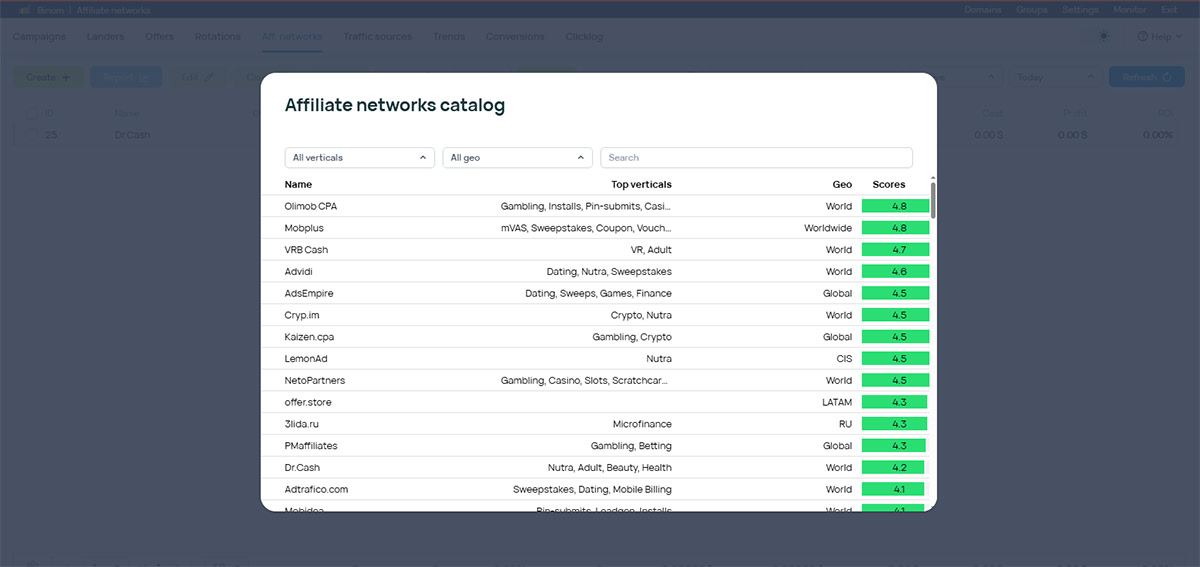This screenshot has width=1200, height=567.
Task: Sort catalog by Top verticals header
Action: click(641, 184)
